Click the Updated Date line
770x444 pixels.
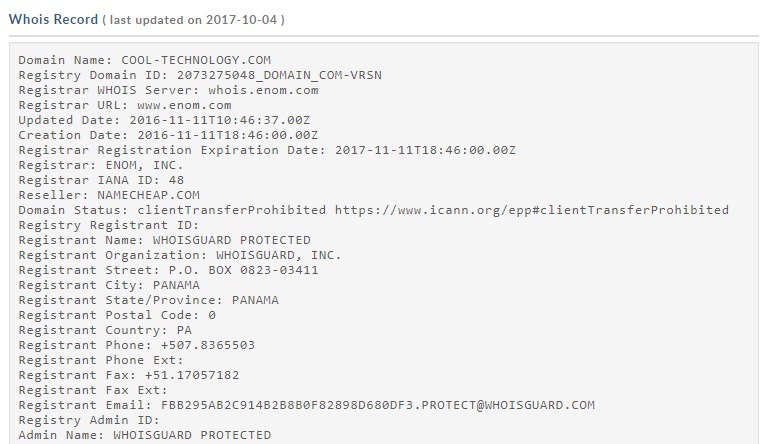pos(164,120)
